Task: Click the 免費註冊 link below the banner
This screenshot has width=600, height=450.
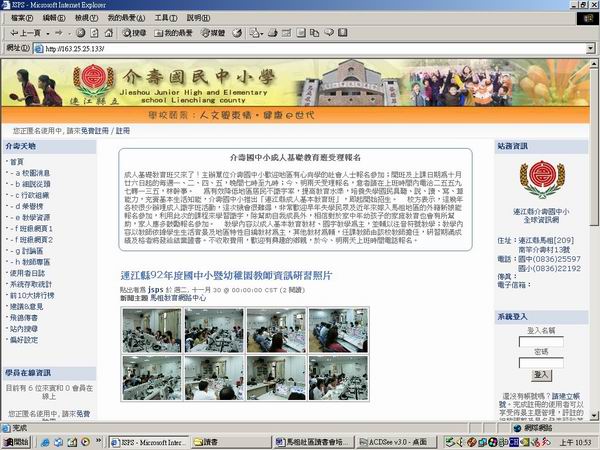Action: [95, 131]
